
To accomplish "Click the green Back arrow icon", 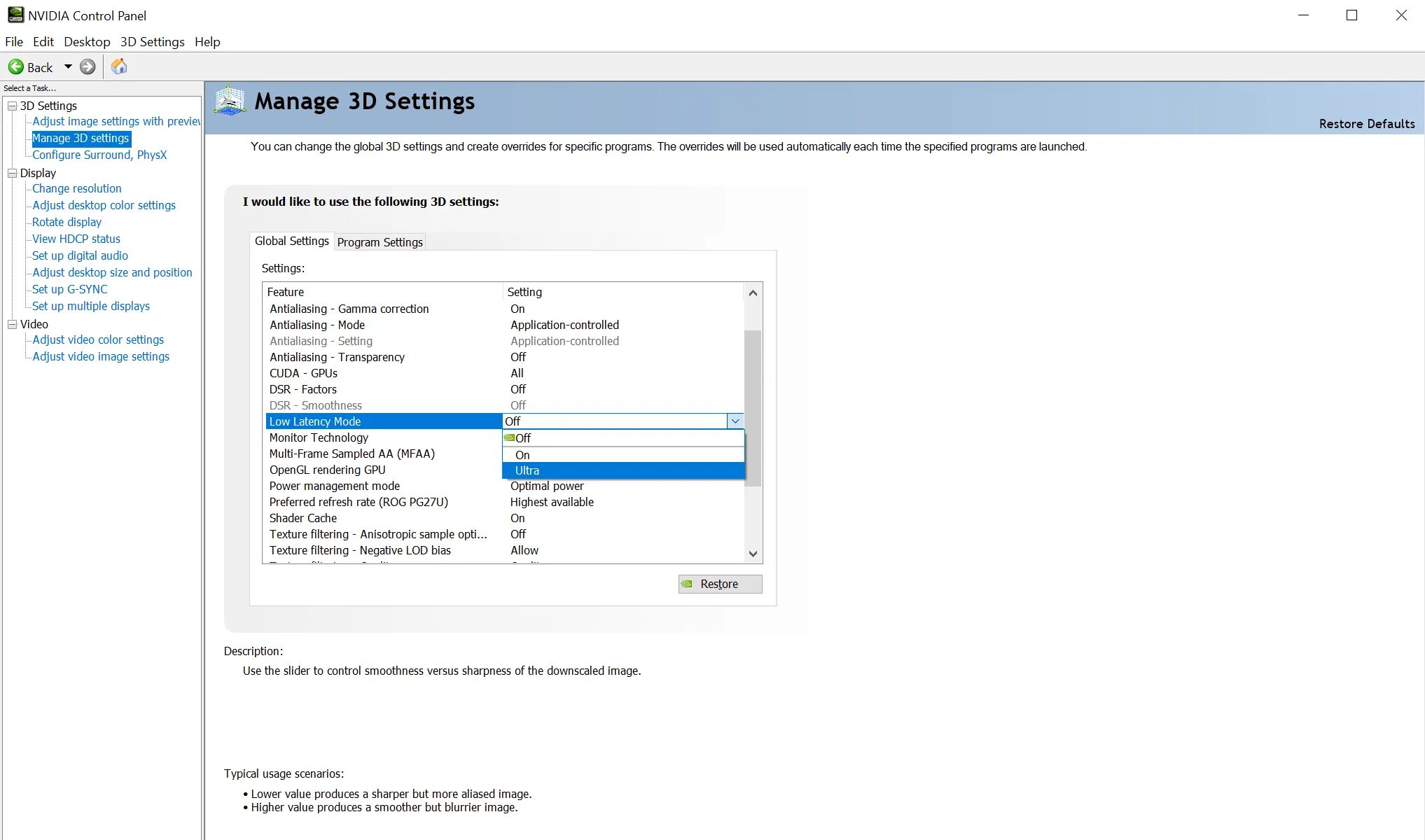I will (15, 67).
